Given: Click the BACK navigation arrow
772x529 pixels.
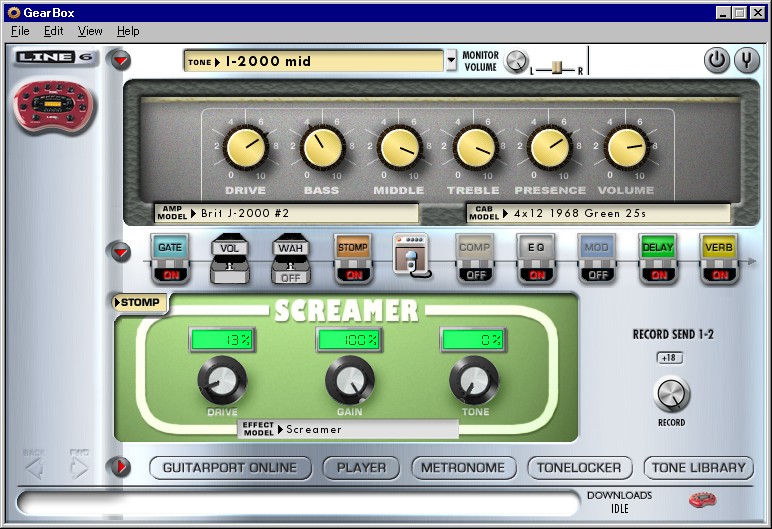Looking at the screenshot, I should (x=34, y=468).
